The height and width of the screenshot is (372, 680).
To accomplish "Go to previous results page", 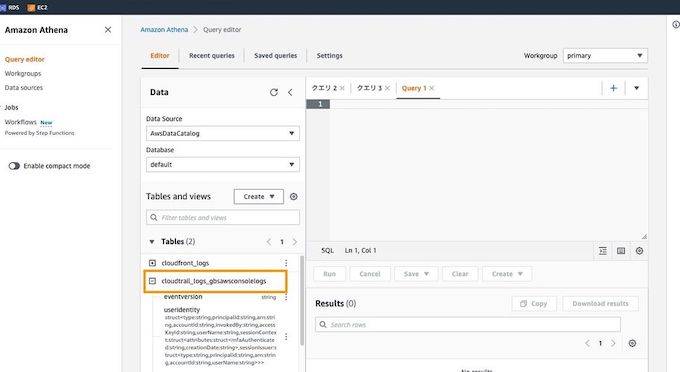I will coord(587,343).
